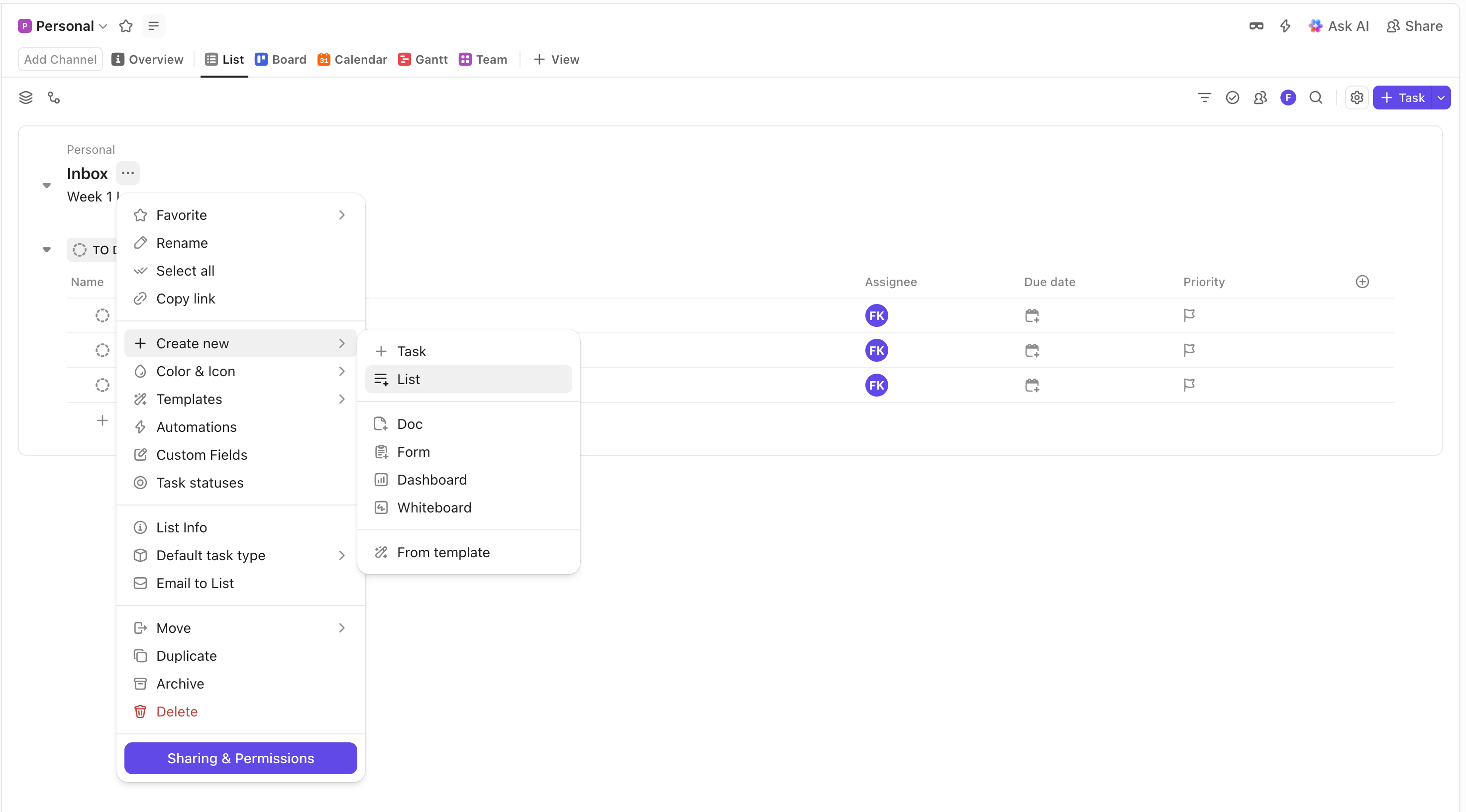Collapse the TO DO status group
This screenshot has width=1466, height=812.
tap(47, 250)
